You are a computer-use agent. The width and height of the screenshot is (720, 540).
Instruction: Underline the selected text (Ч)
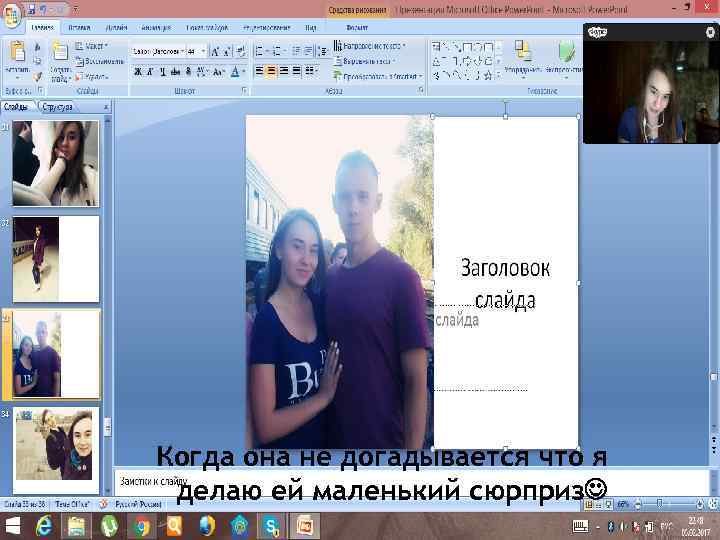coord(163,72)
